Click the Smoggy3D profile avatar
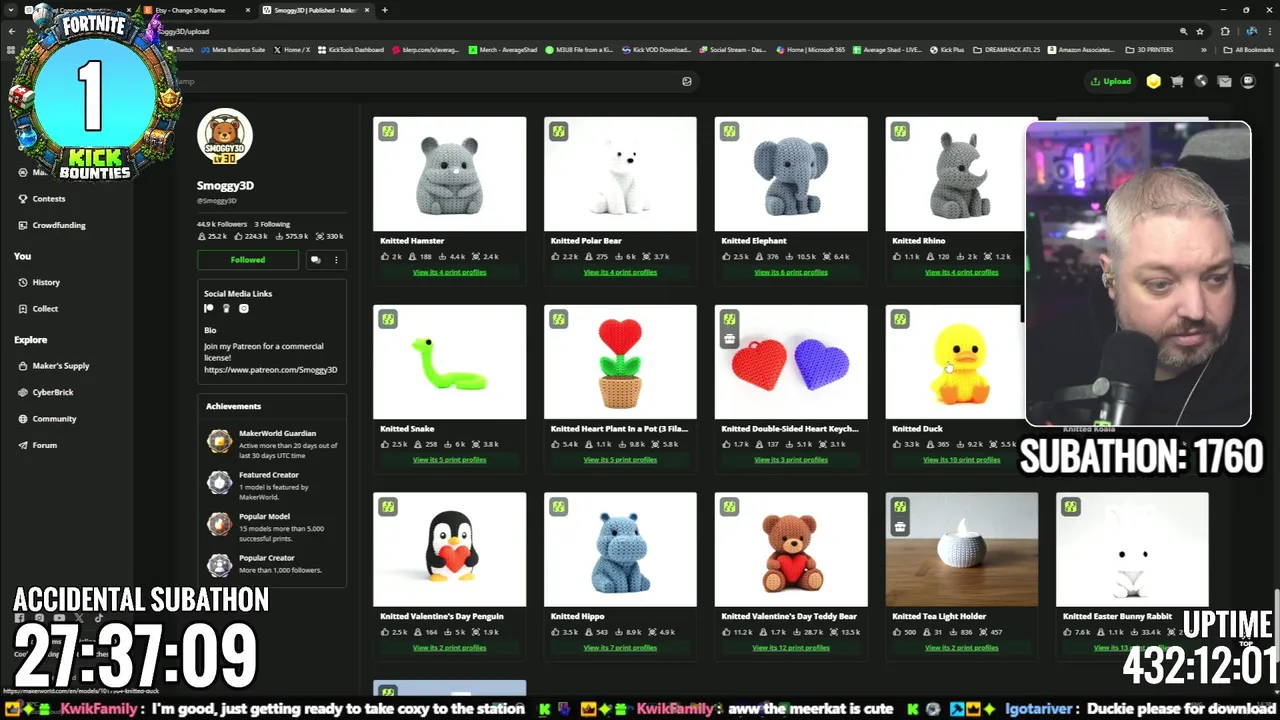The image size is (1280, 720). click(x=225, y=138)
